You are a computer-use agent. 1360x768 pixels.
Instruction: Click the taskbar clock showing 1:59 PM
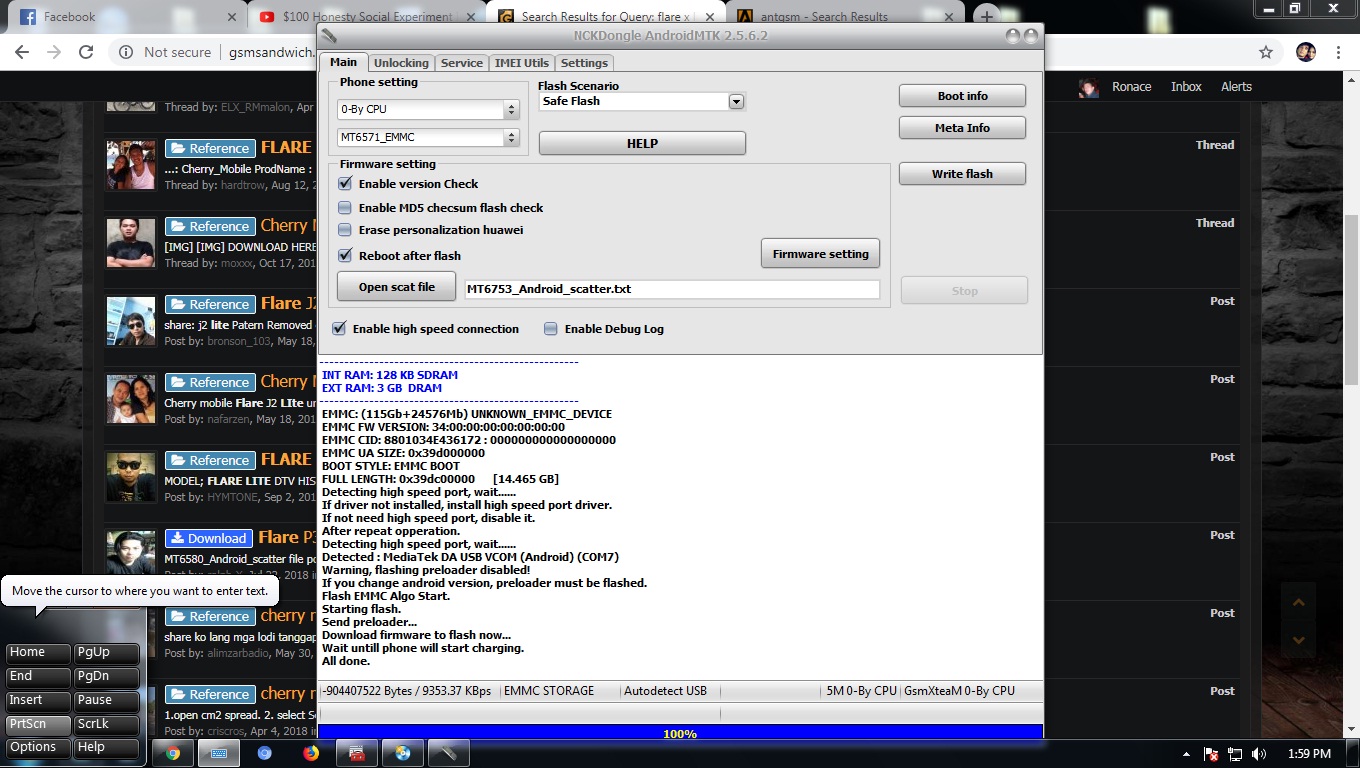[1309, 754]
